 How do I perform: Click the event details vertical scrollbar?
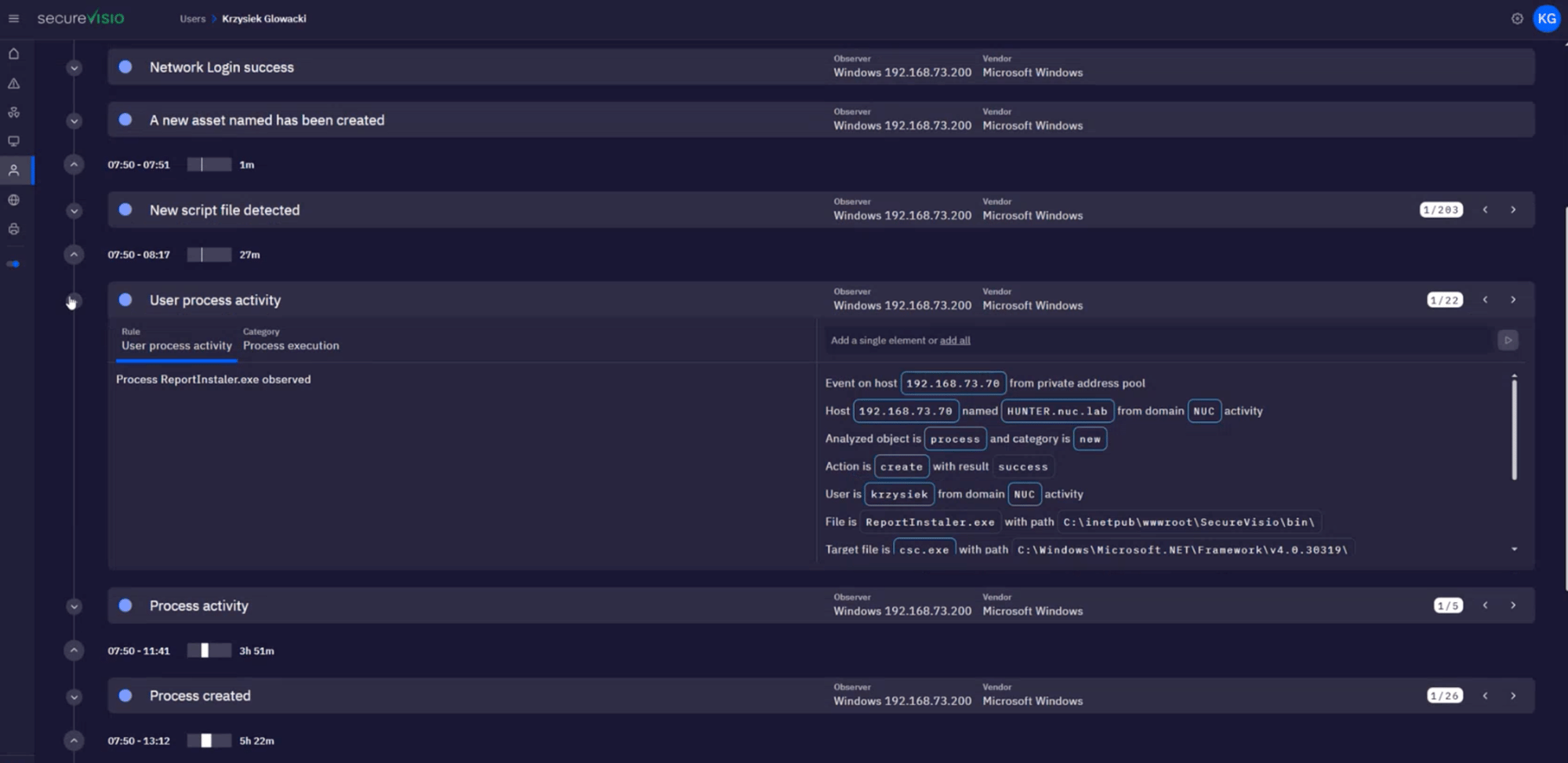pos(1514,428)
